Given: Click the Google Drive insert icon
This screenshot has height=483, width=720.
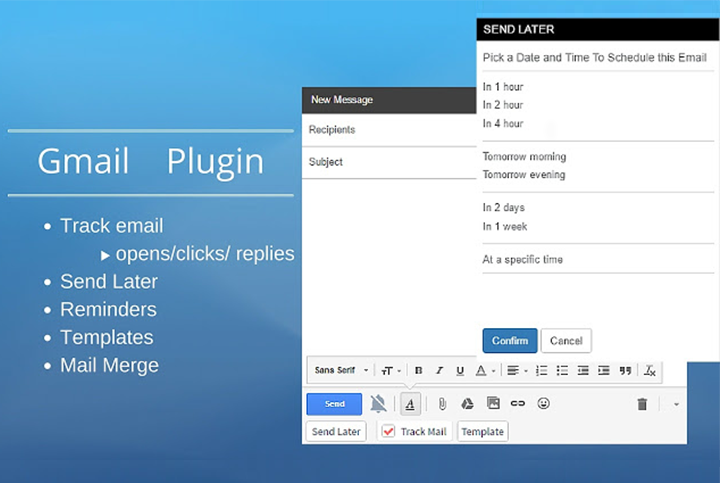Looking at the screenshot, I should [x=467, y=404].
